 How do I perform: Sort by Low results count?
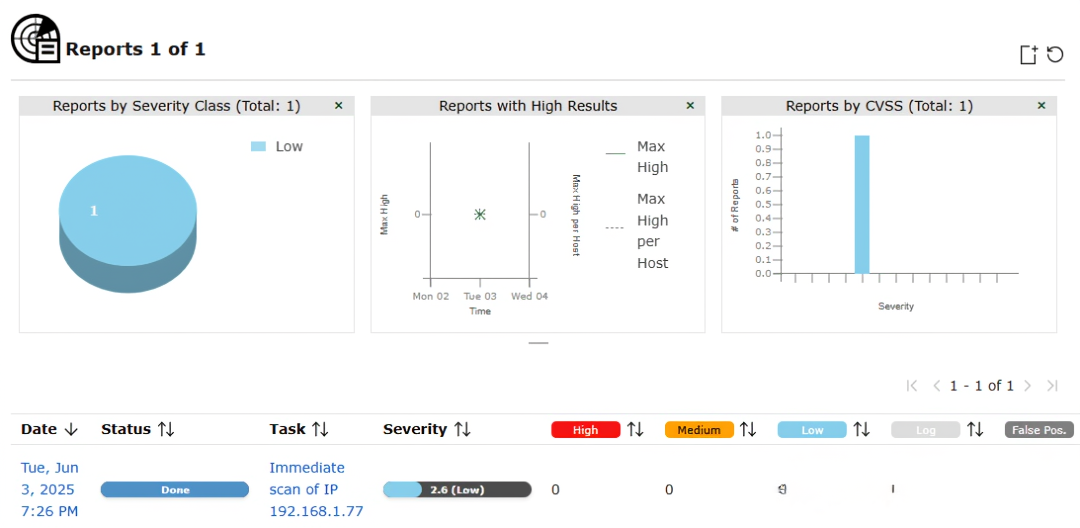[861, 430]
